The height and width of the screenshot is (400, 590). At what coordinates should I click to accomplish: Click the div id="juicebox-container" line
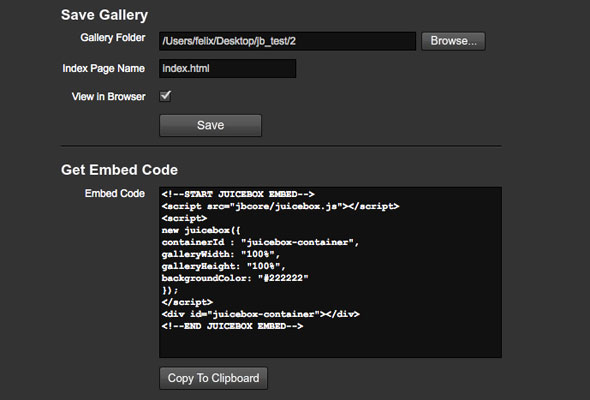pos(260,314)
